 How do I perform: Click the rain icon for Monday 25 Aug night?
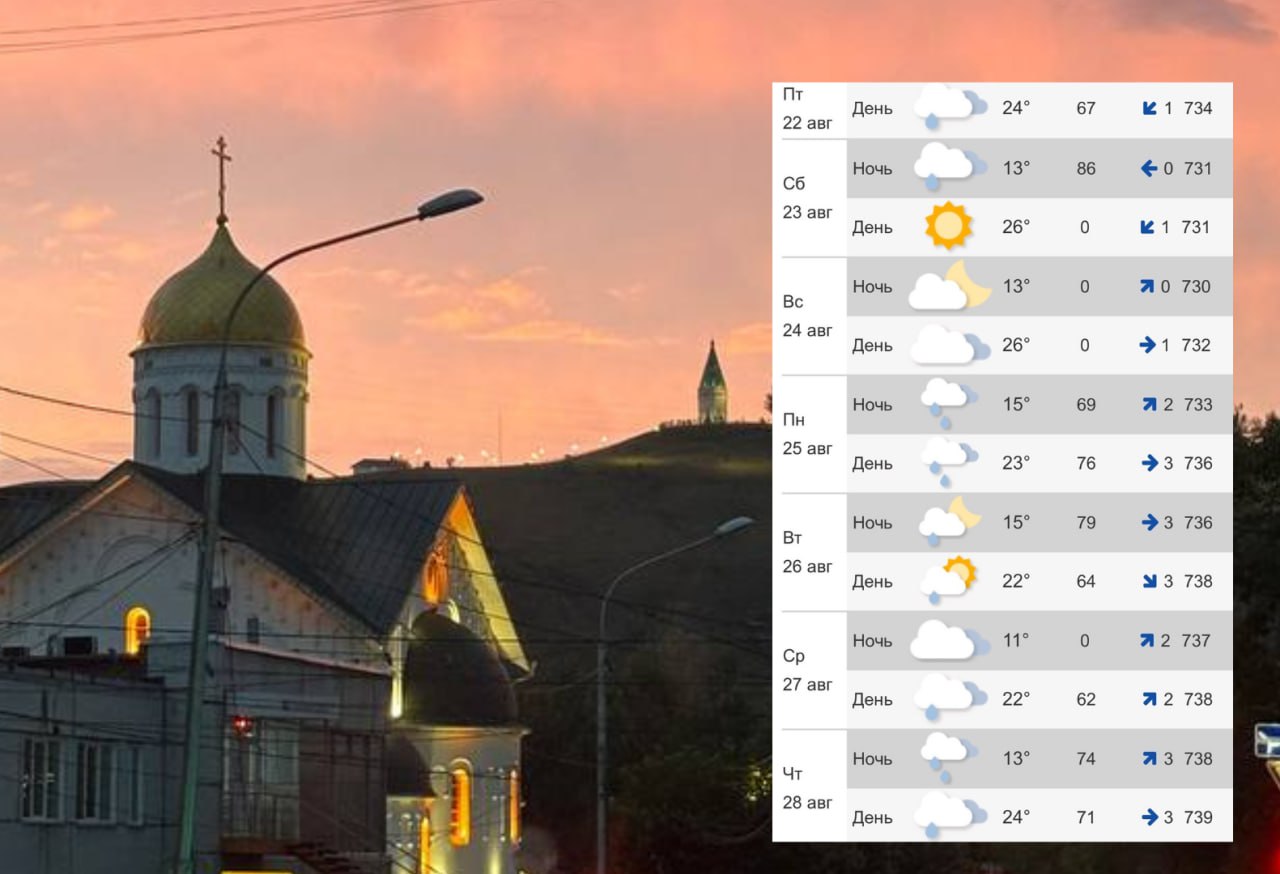949,403
